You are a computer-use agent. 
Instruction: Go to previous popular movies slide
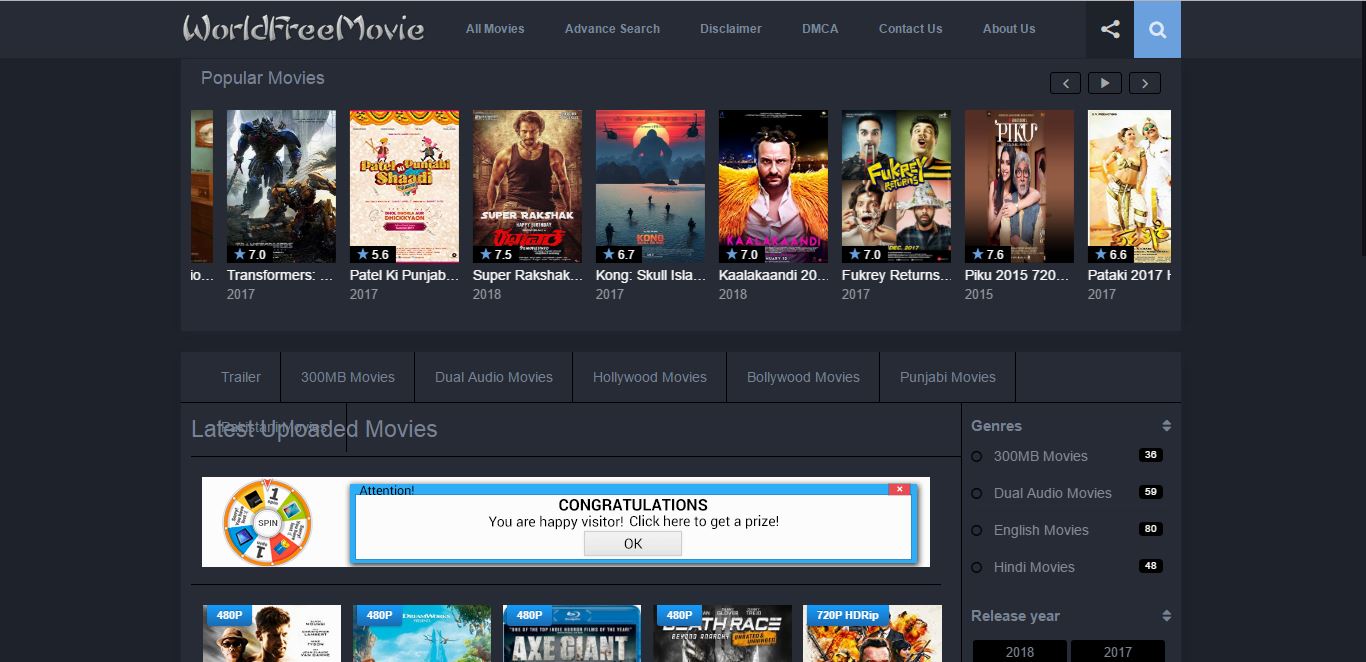1065,83
